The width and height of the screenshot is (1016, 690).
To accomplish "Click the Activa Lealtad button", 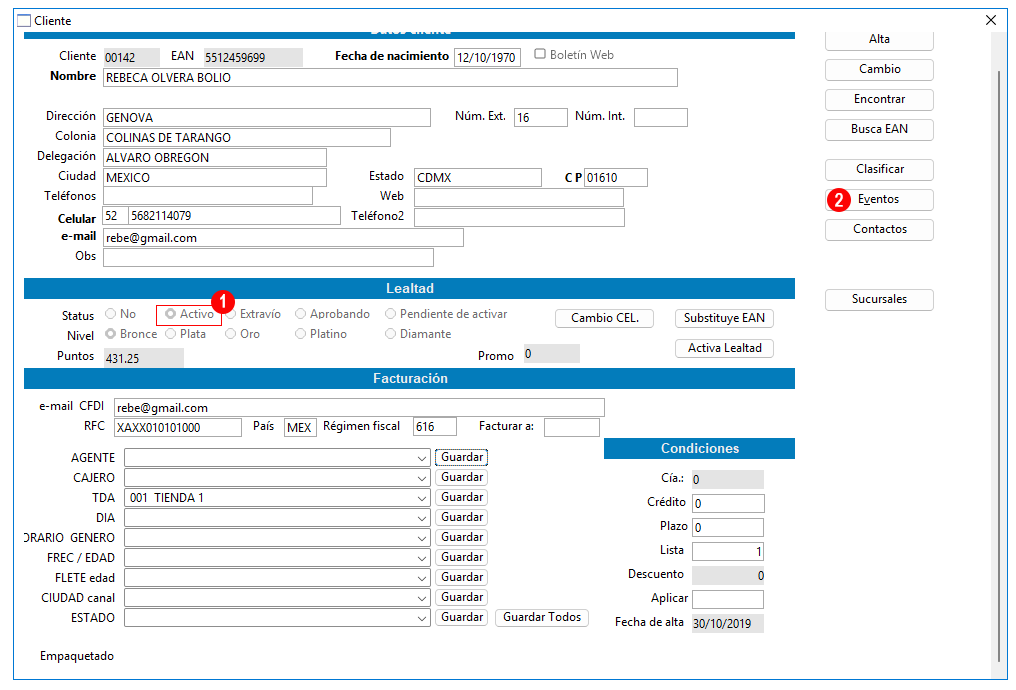I will pos(724,349).
